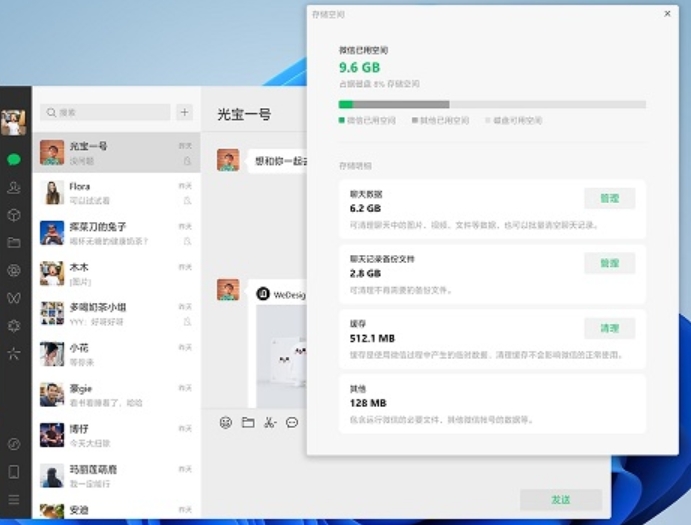
Task: Open the Channels butterfly icon in sidebar
Action: [x=14, y=298]
